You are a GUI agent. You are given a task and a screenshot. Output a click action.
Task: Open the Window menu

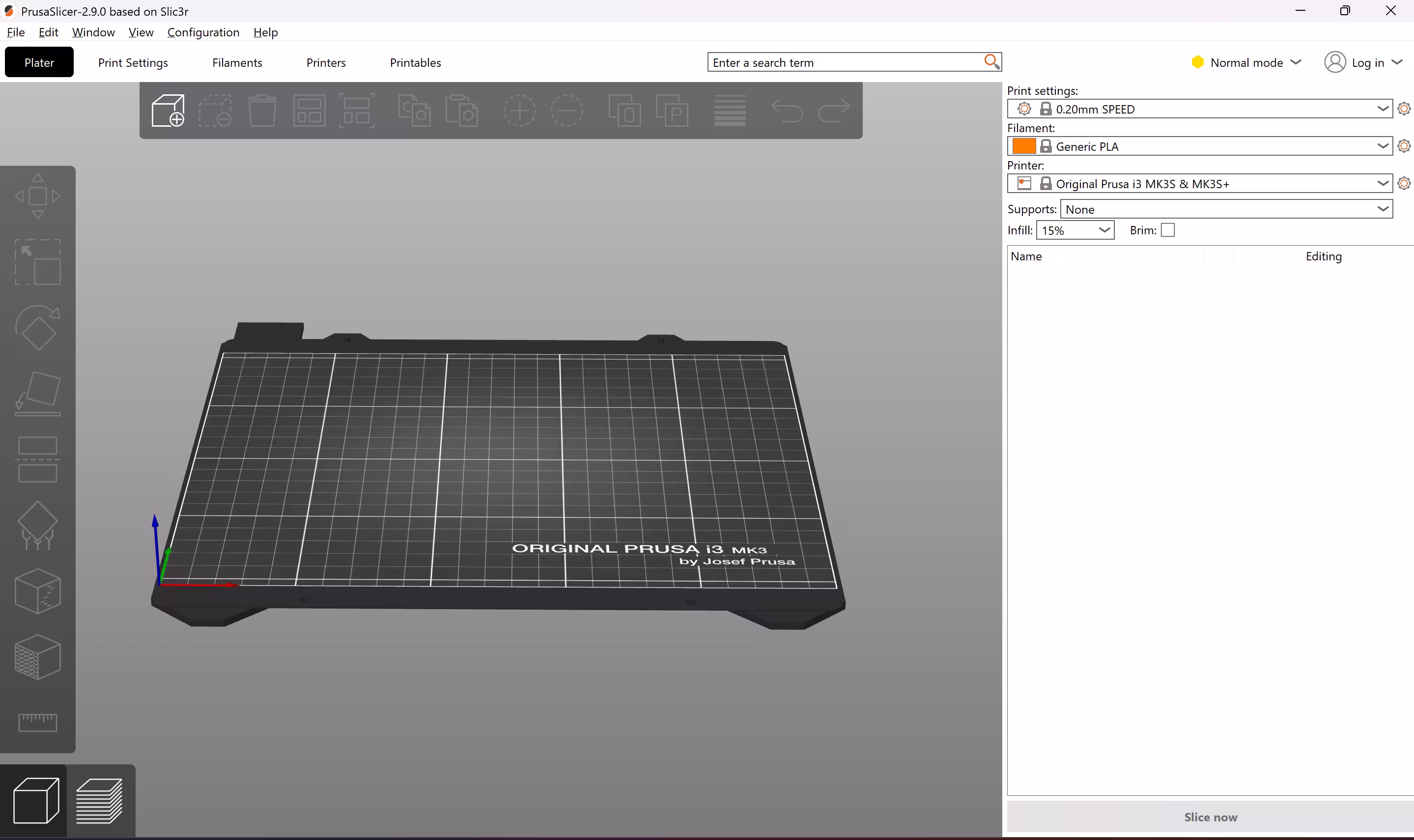click(93, 32)
